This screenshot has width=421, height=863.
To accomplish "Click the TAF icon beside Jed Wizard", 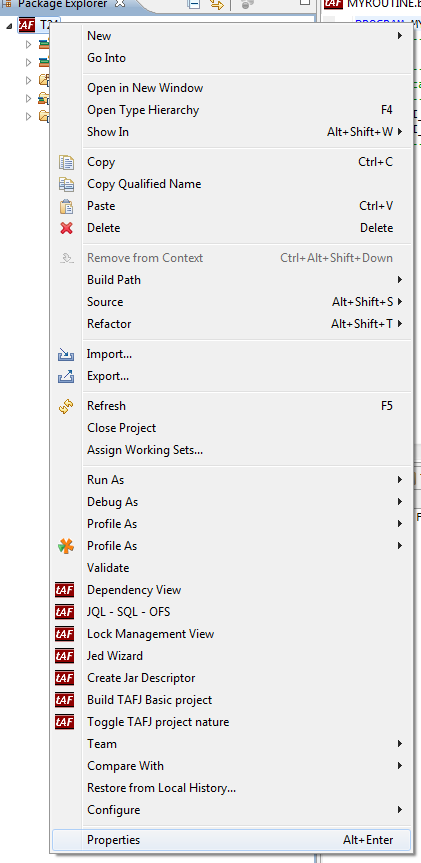I will pyautogui.click(x=64, y=656).
